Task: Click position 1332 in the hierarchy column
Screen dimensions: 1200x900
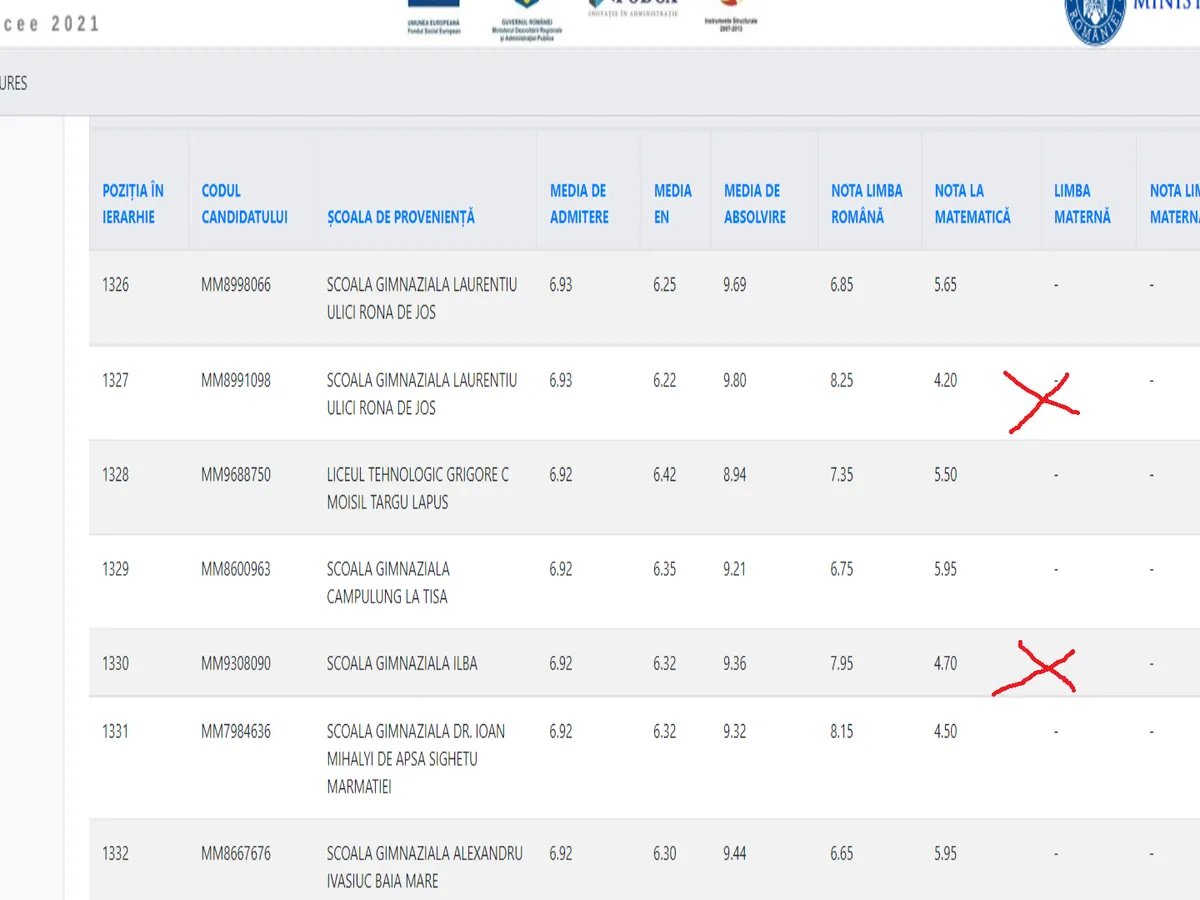Action: [115, 854]
